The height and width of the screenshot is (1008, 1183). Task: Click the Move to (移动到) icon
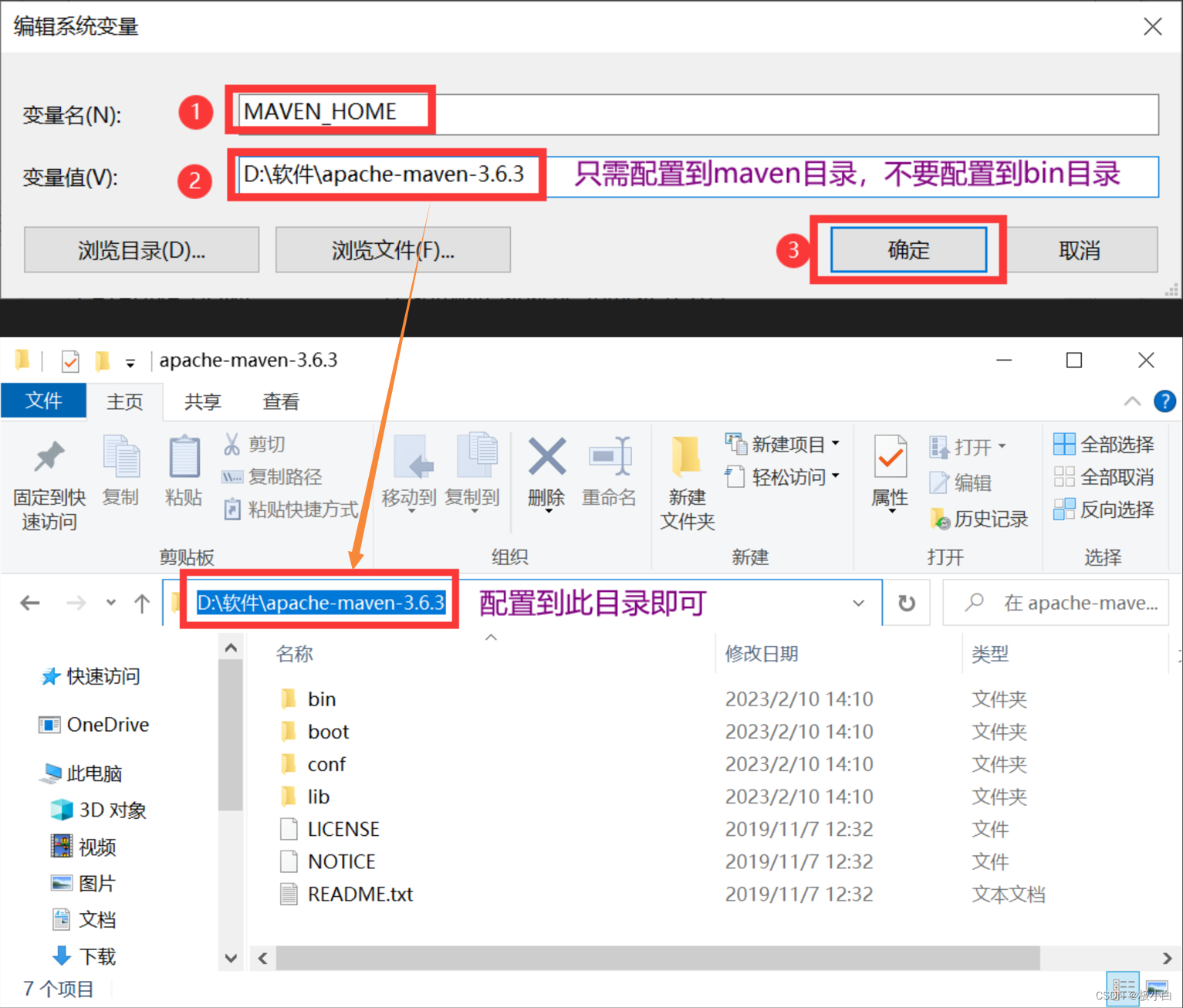[x=413, y=457]
